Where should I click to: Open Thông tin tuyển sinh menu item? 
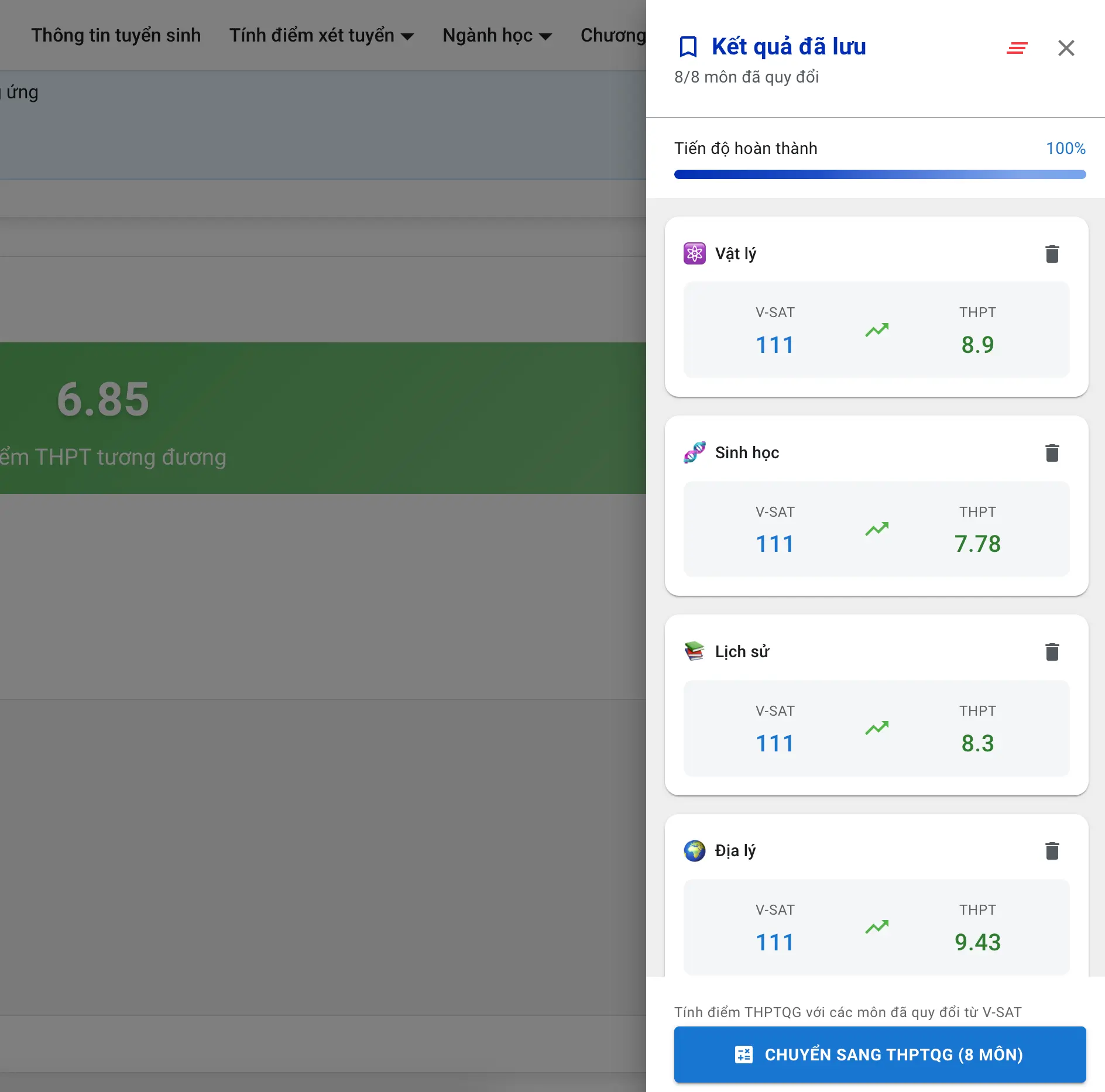tap(116, 36)
